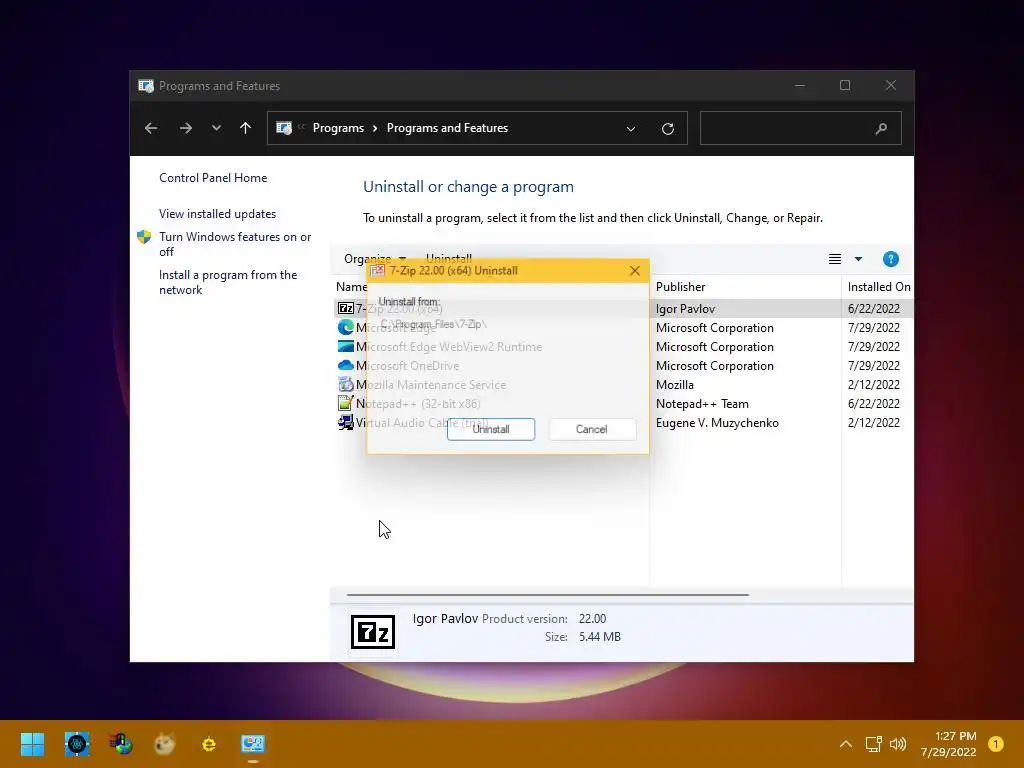Open Install a program from the network
Screen dimensions: 1024x768
click(228, 282)
